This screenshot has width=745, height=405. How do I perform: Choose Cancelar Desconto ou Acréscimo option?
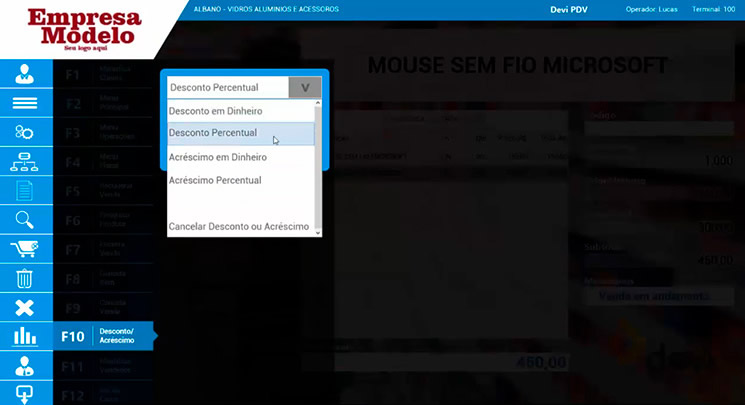tap(241, 226)
